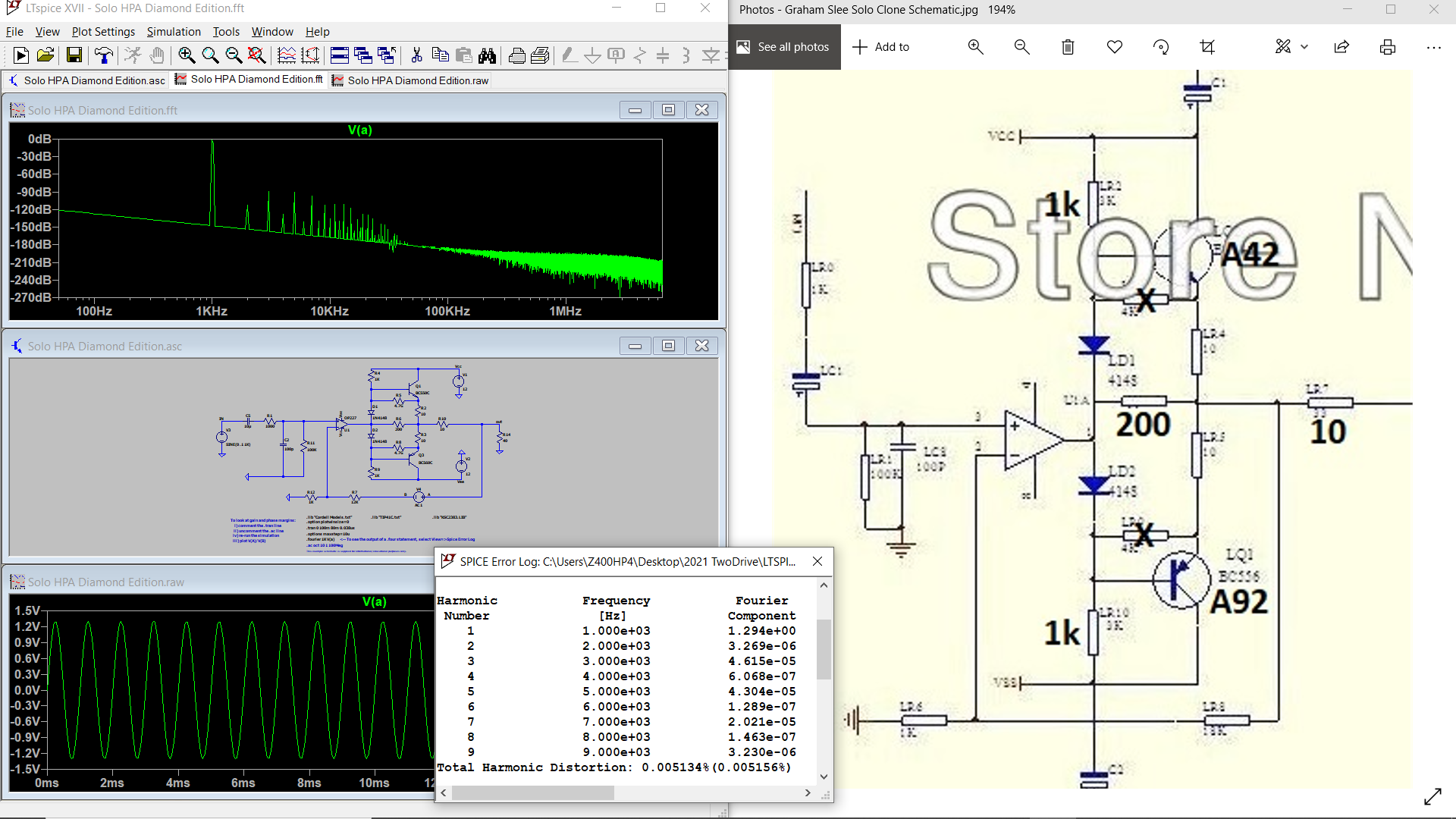Viewport: 1456px width, 819px height.
Task: Click the Run simulation running-man icon
Action: click(133, 55)
